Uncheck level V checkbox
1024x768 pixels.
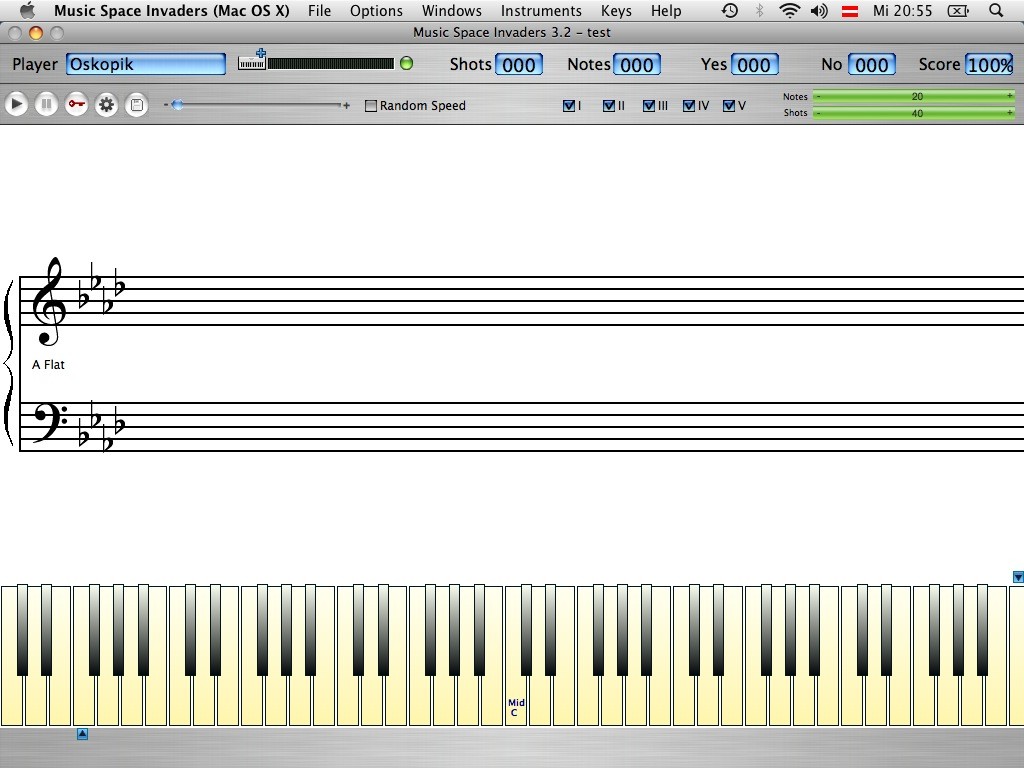729,106
